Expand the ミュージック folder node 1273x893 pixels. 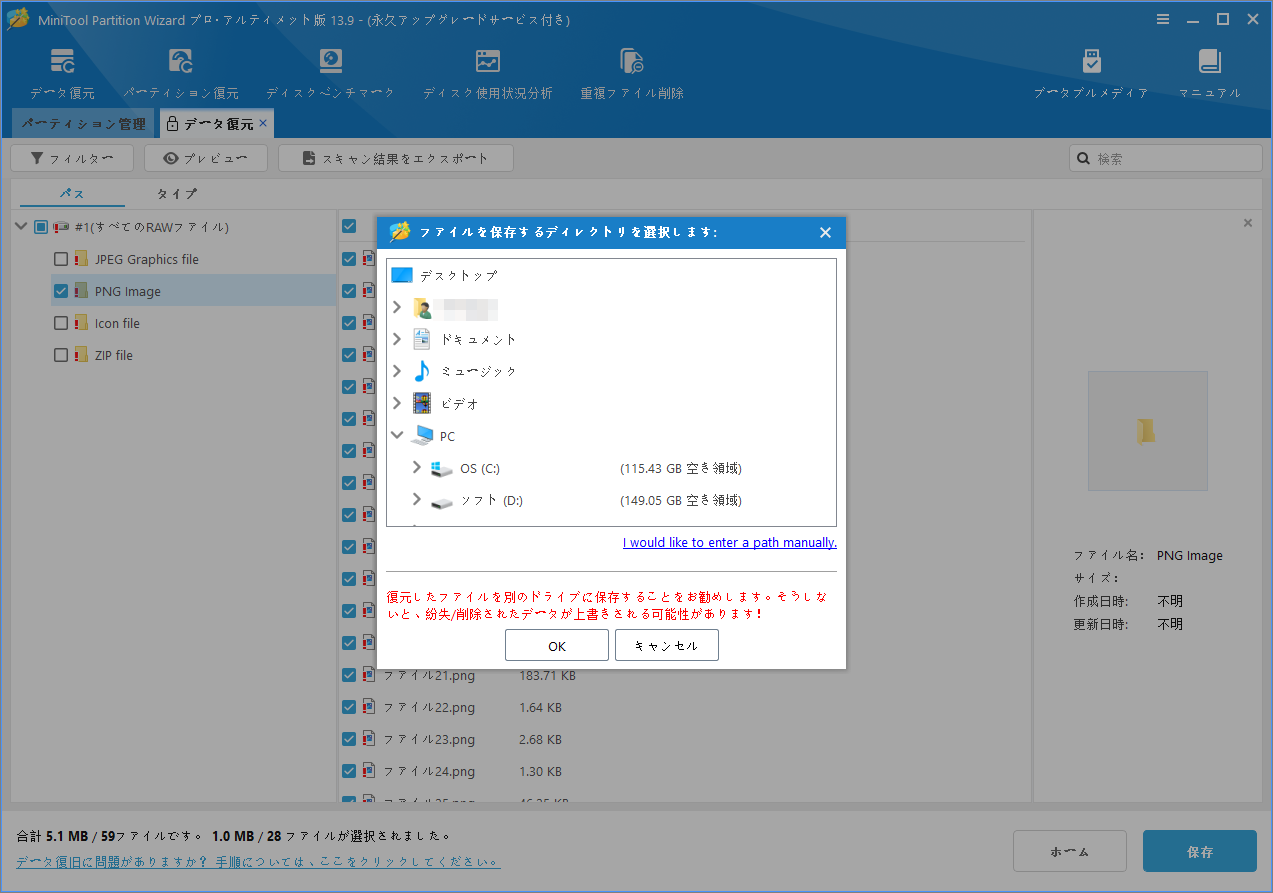(397, 371)
